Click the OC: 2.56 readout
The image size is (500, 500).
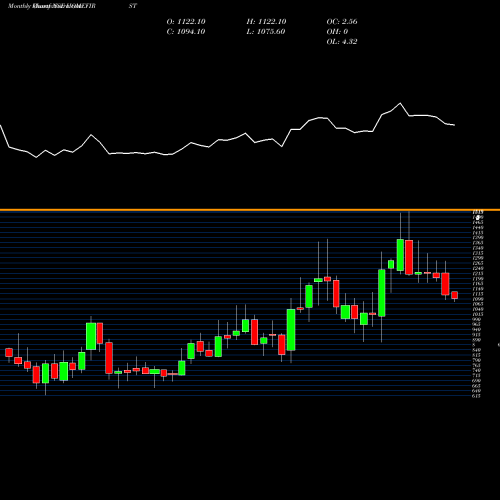342,22
